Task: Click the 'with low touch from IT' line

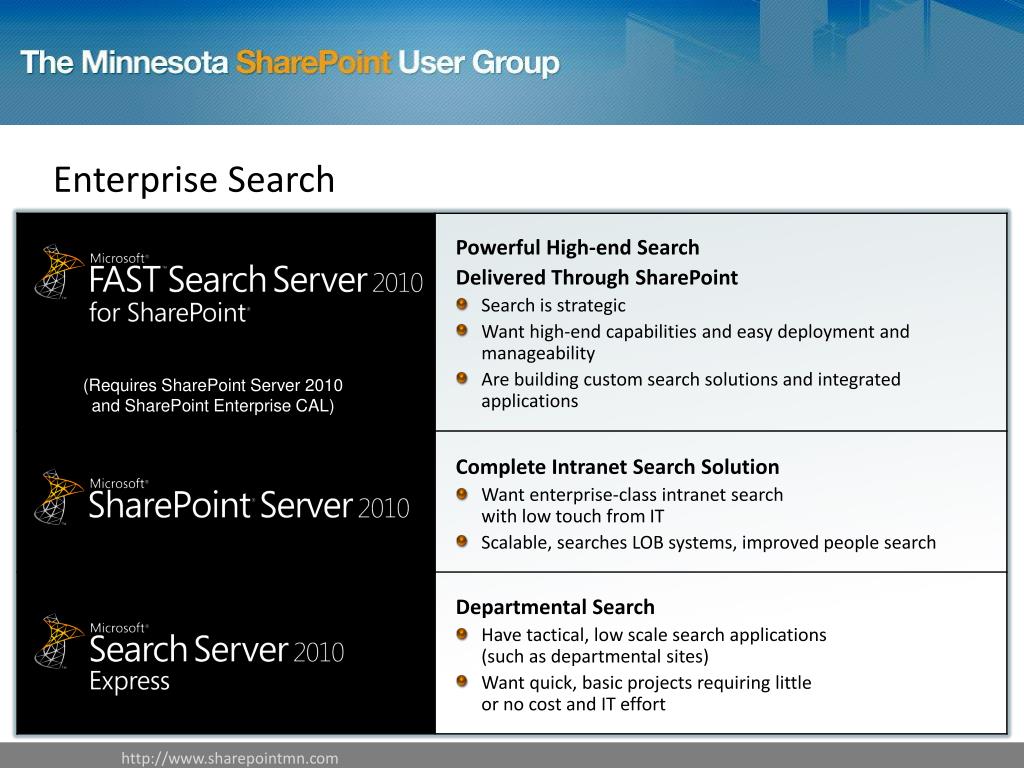Action: 573,517
